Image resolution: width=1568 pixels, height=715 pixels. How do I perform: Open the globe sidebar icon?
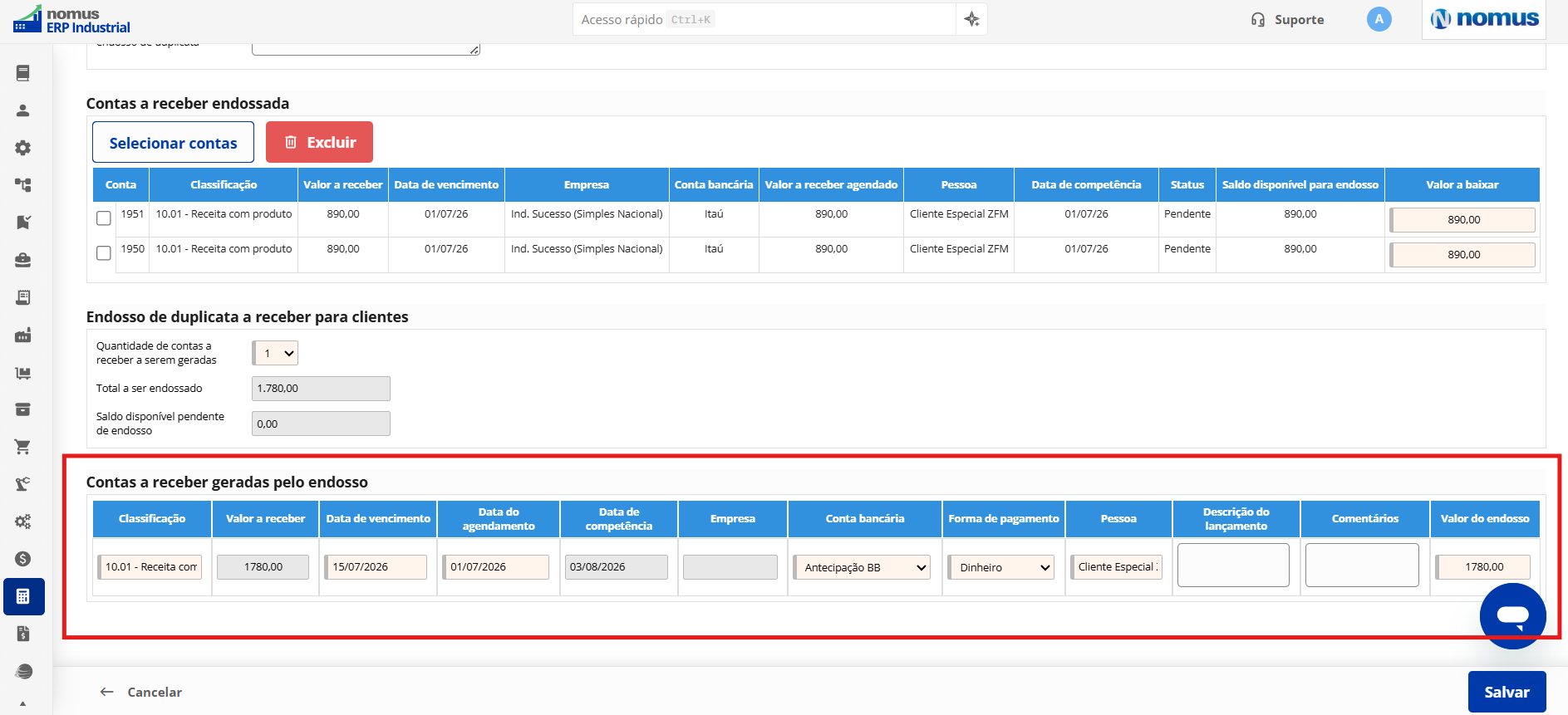pos(23,671)
